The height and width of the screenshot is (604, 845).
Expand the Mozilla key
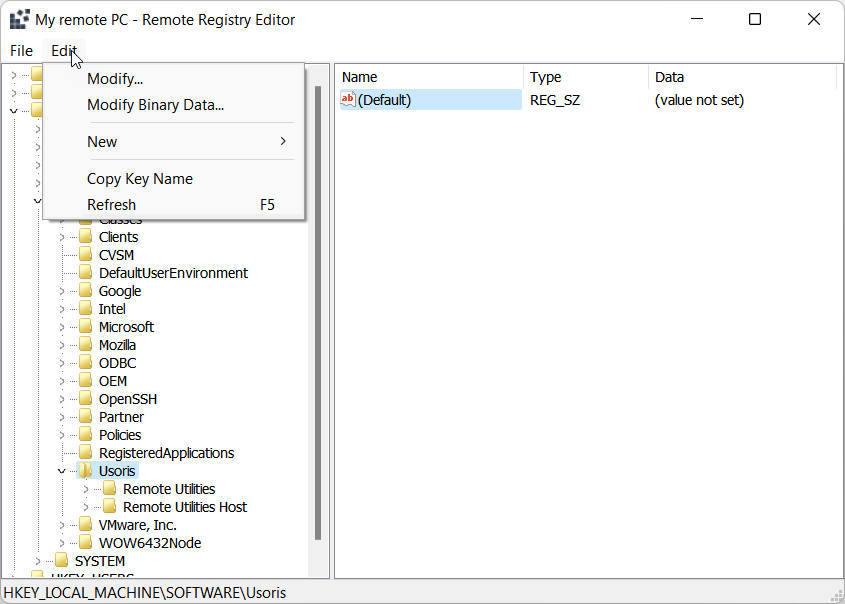(x=61, y=345)
